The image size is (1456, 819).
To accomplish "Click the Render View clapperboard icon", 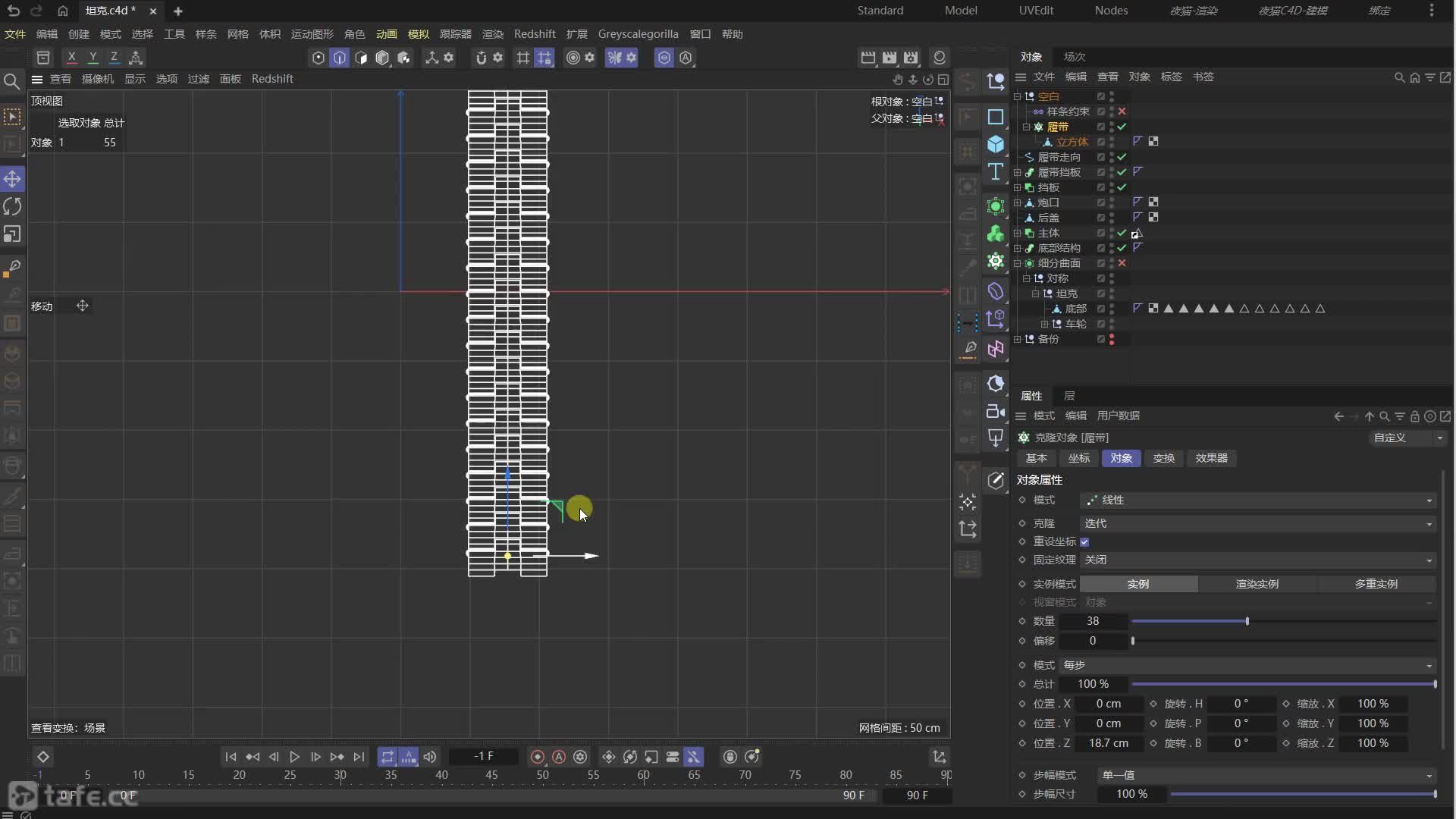I will 868,58.
